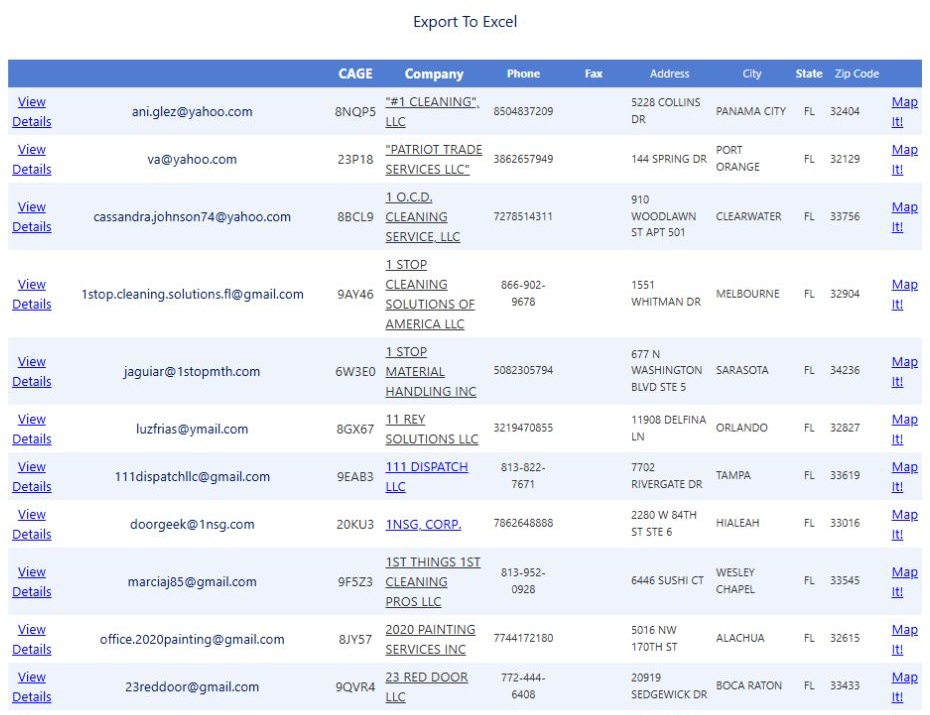The width and height of the screenshot is (930, 715).
Task: Click the State column header
Action: (808, 74)
